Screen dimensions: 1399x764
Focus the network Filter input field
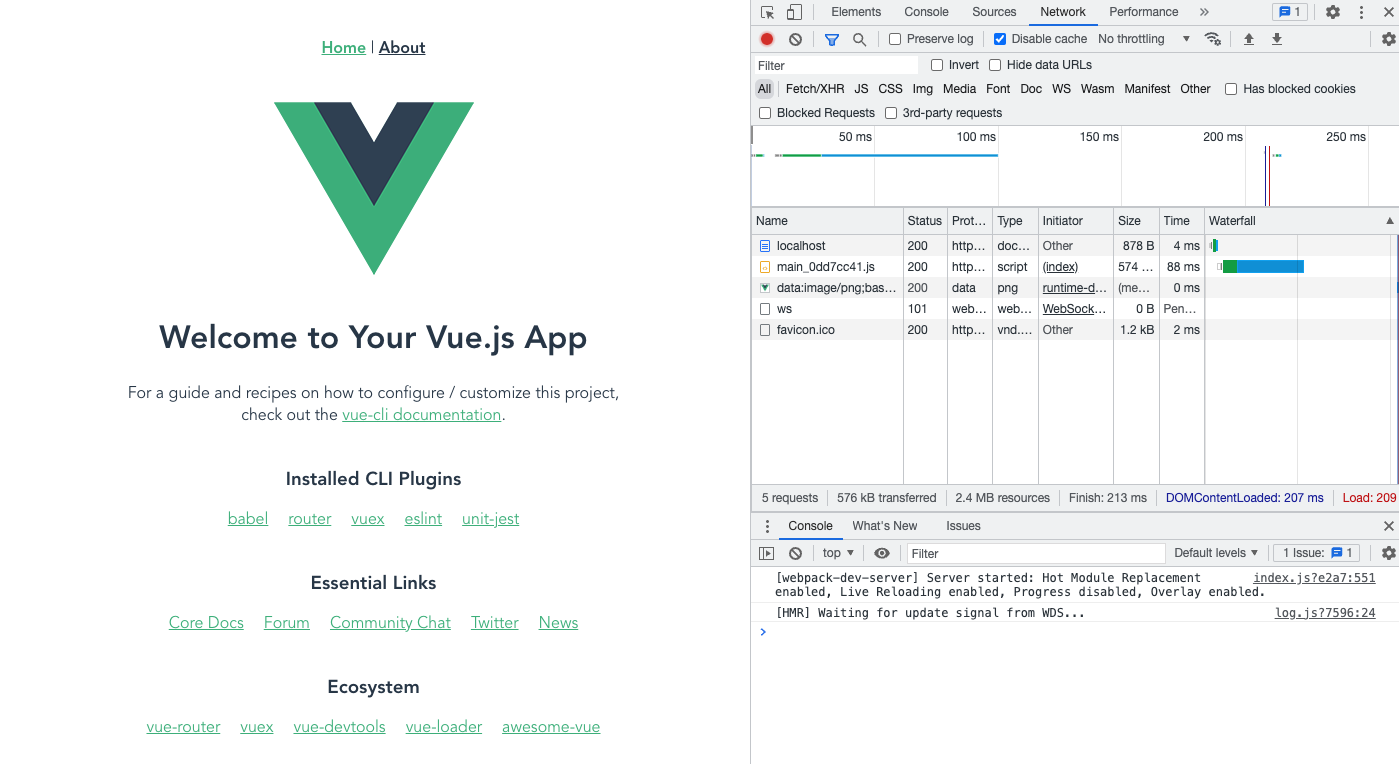pyautogui.click(x=836, y=65)
